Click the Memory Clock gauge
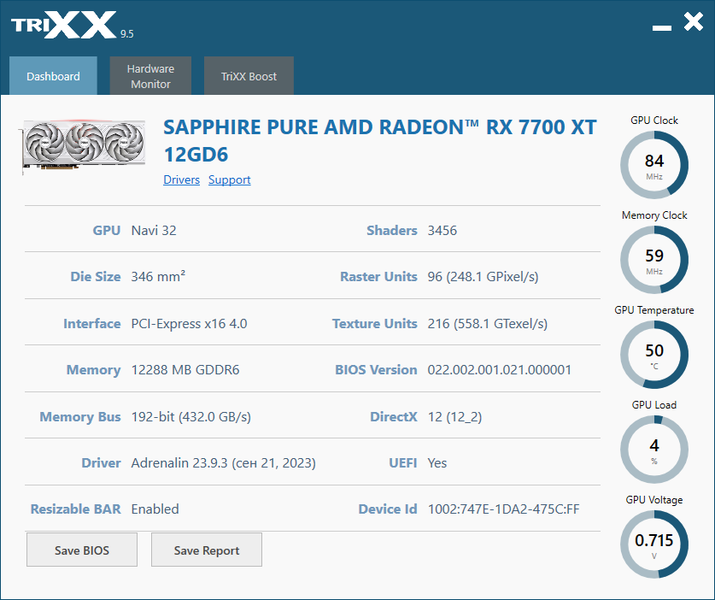The height and width of the screenshot is (600, 715). pyautogui.click(x=654, y=259)
